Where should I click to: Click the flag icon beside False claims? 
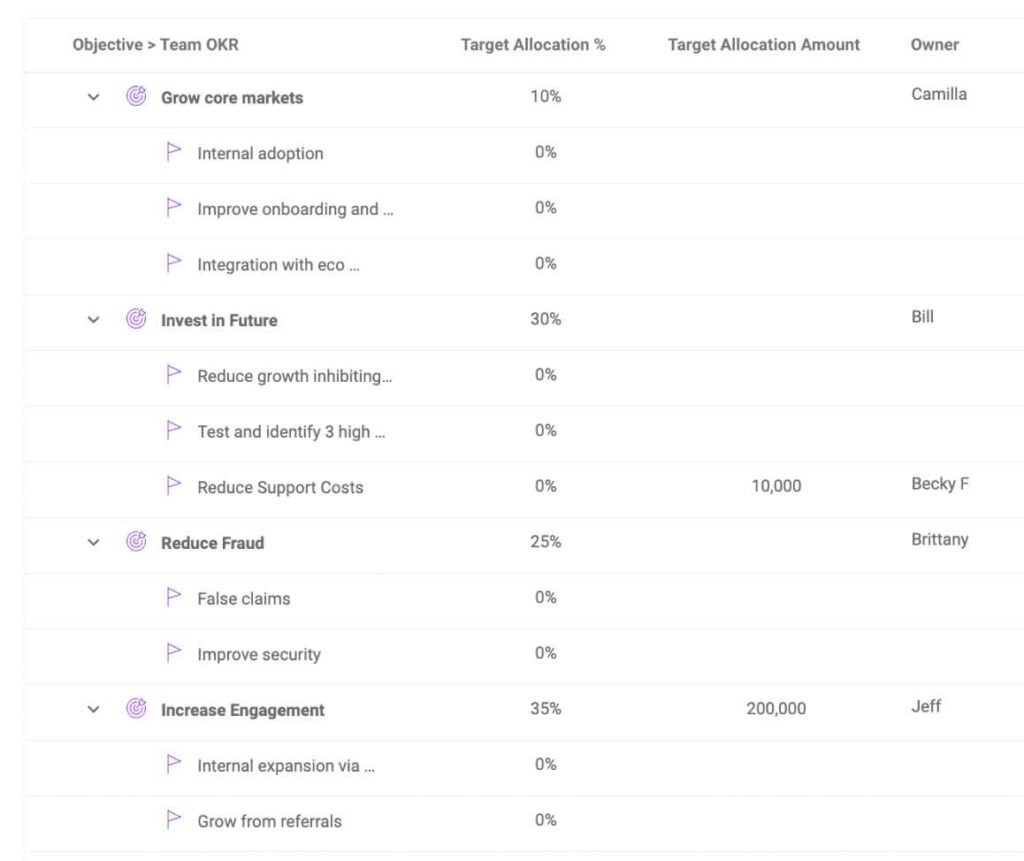173,597
